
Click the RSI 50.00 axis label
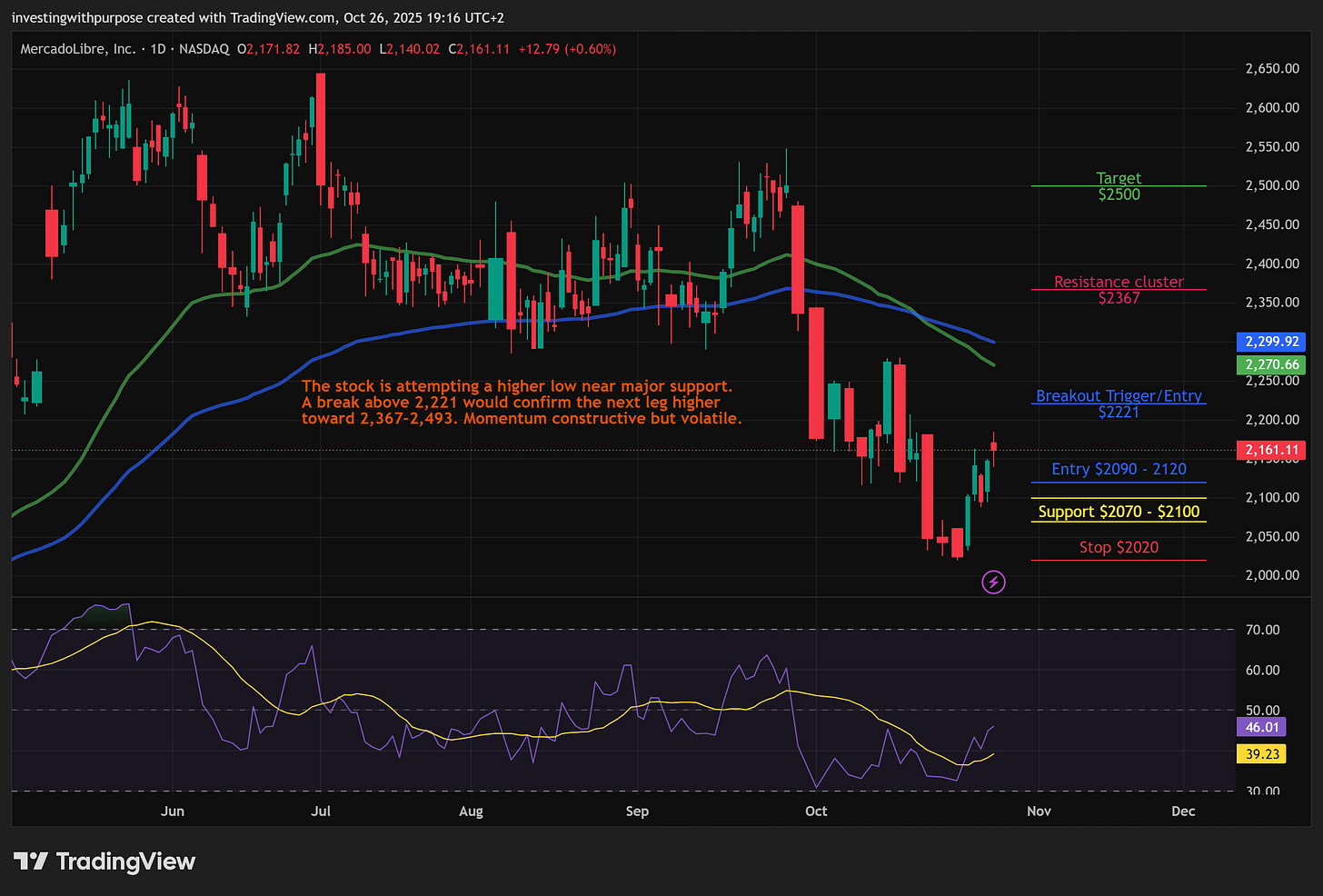pos(1262,711)
